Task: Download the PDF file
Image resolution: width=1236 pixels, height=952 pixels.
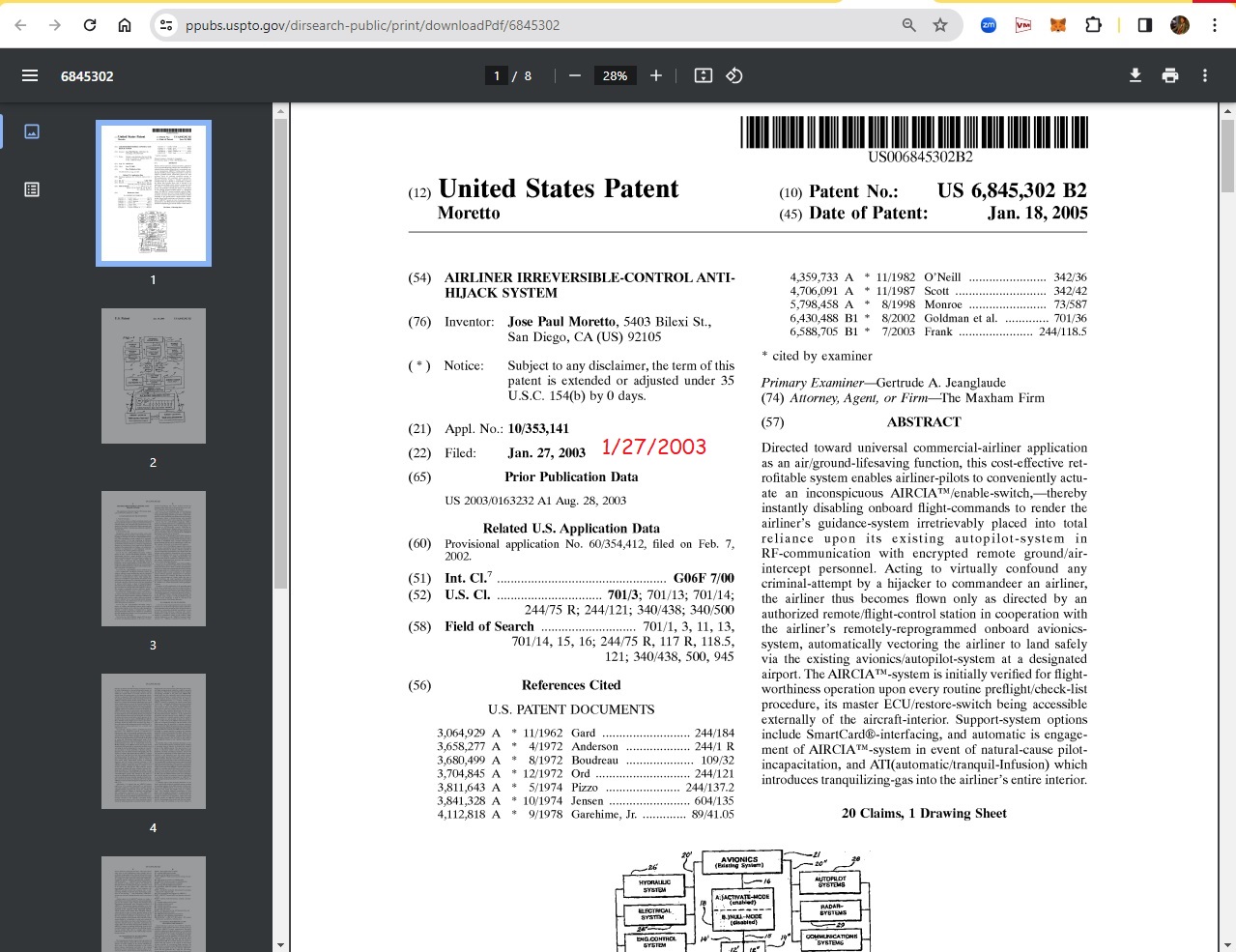Action: [1135, 75]
